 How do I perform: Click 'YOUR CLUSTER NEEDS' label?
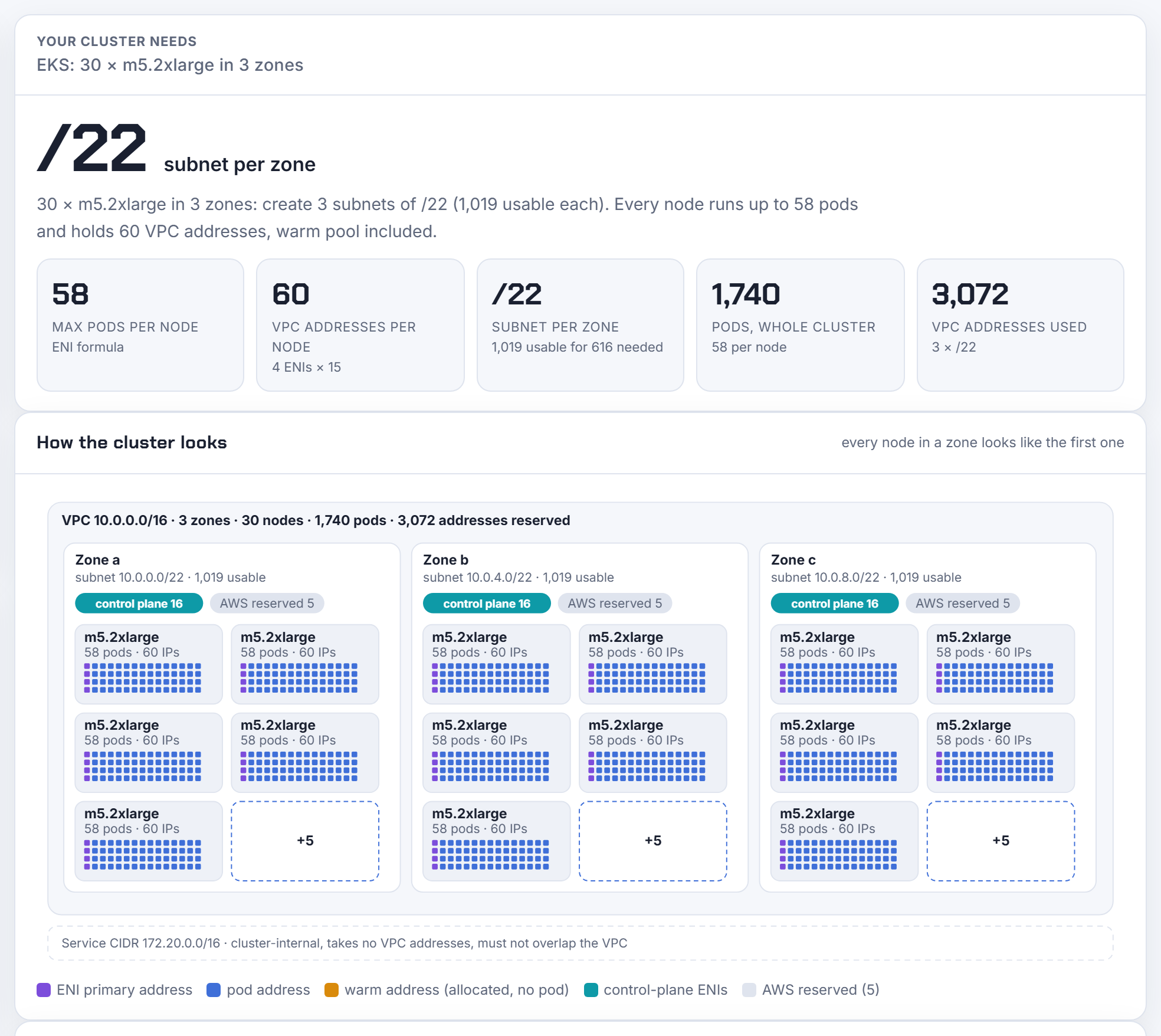pos(117,41)
